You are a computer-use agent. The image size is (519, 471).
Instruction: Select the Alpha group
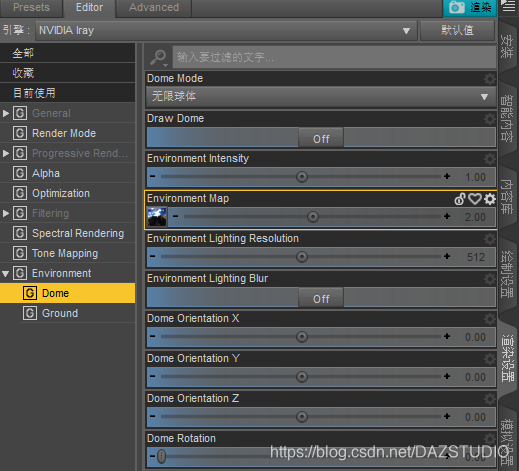pyautogui.click(x=68, y=173)
